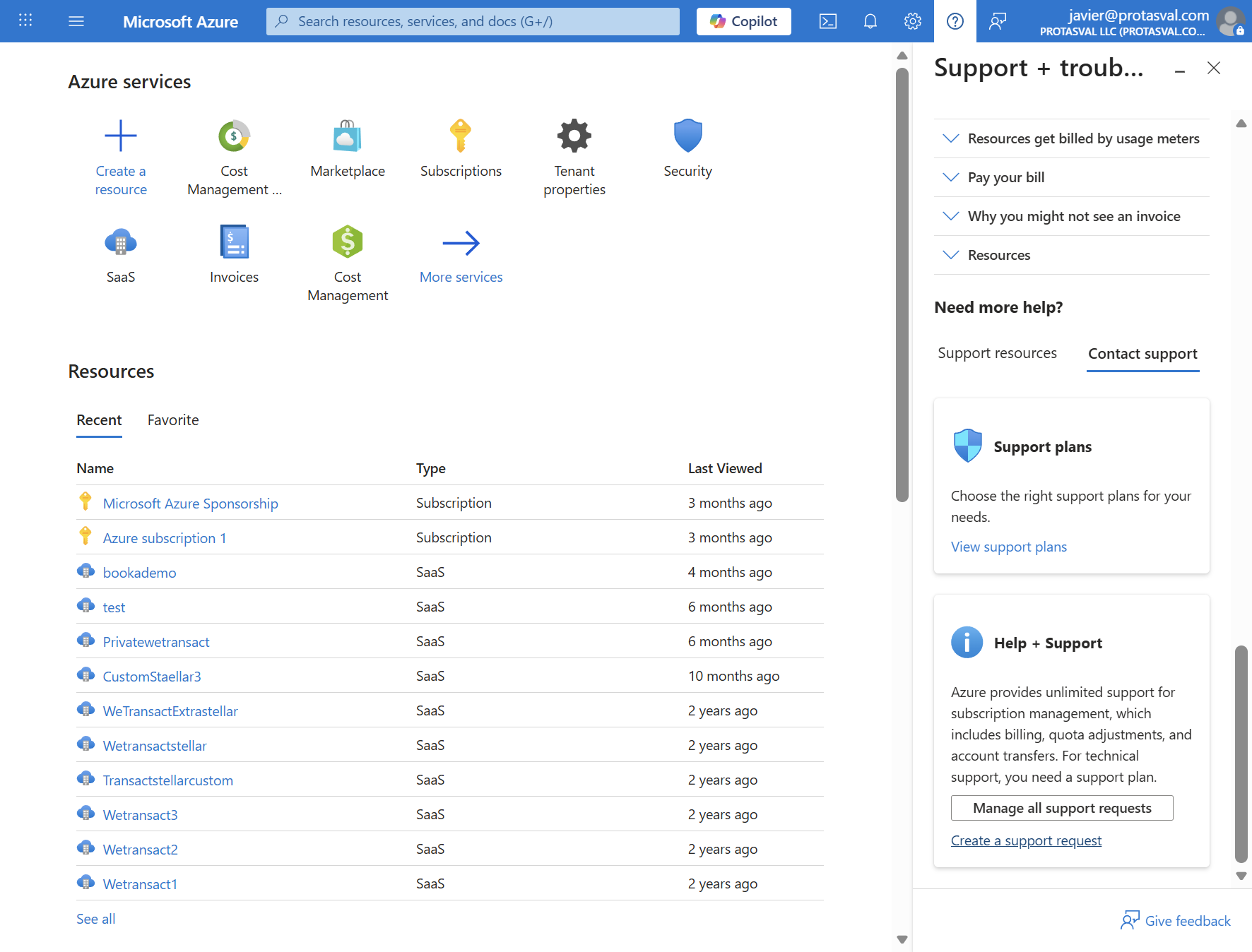
Task: Select the Support resources tab
Action: 997,353
